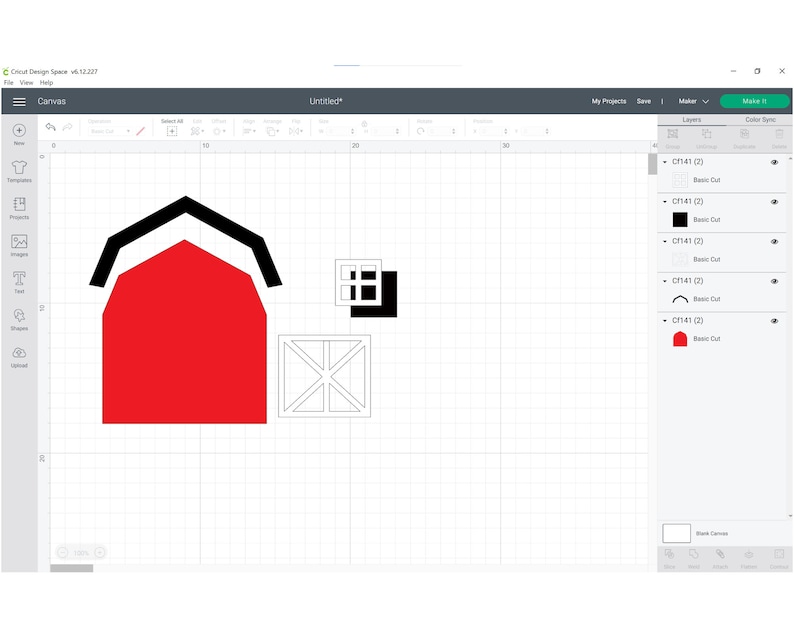The height and width of the screenshot is (638, 794).
Task: Click the Rotate icon in toolbar
Action: (x=420, y=131)
